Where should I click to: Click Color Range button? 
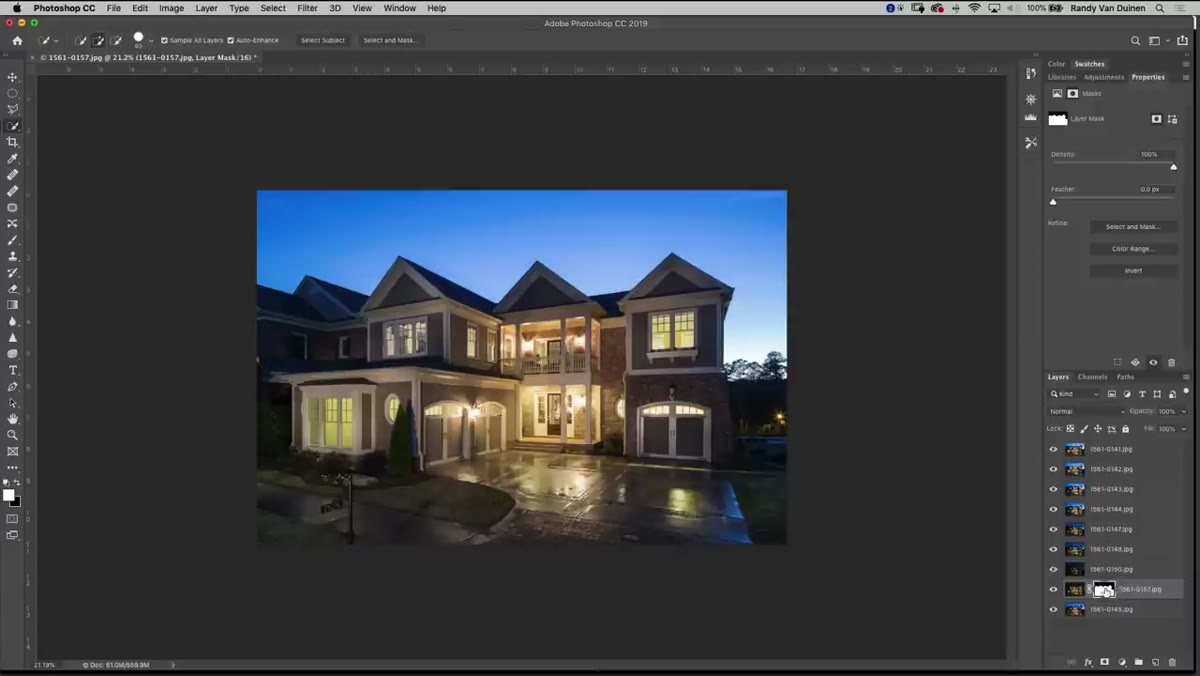[x=1133, y=249]
